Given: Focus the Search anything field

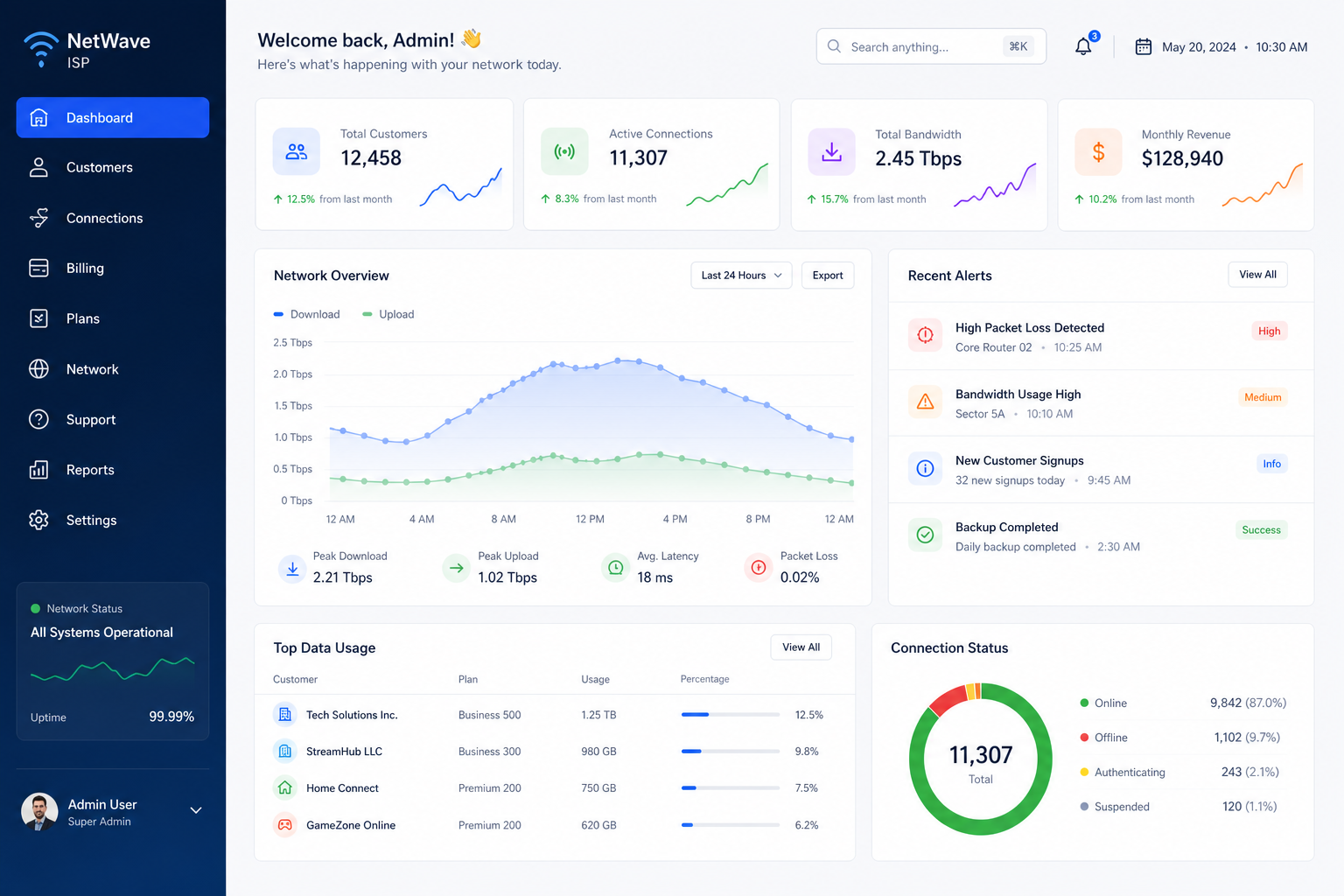Looking at the screenshot, I should [x=931, y=46].
